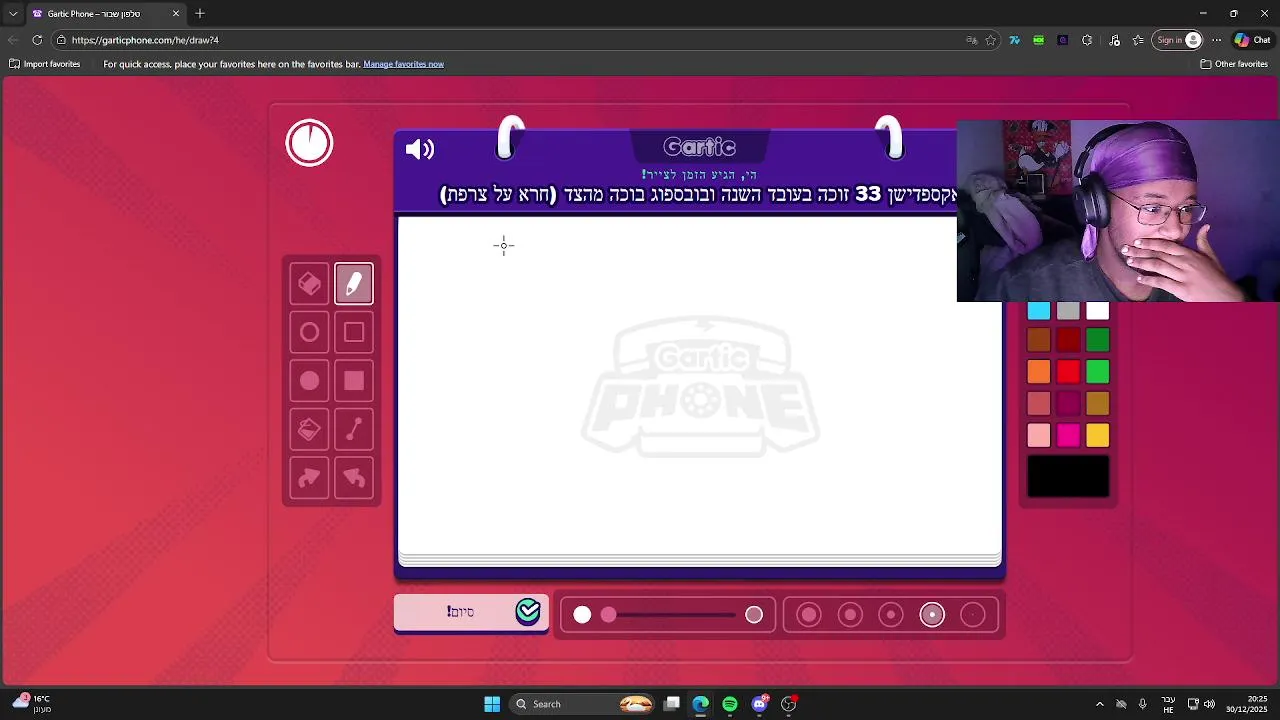Select second brush thickness option
Viewport: 1280px width, 720px height.
[x=850, y=615]
